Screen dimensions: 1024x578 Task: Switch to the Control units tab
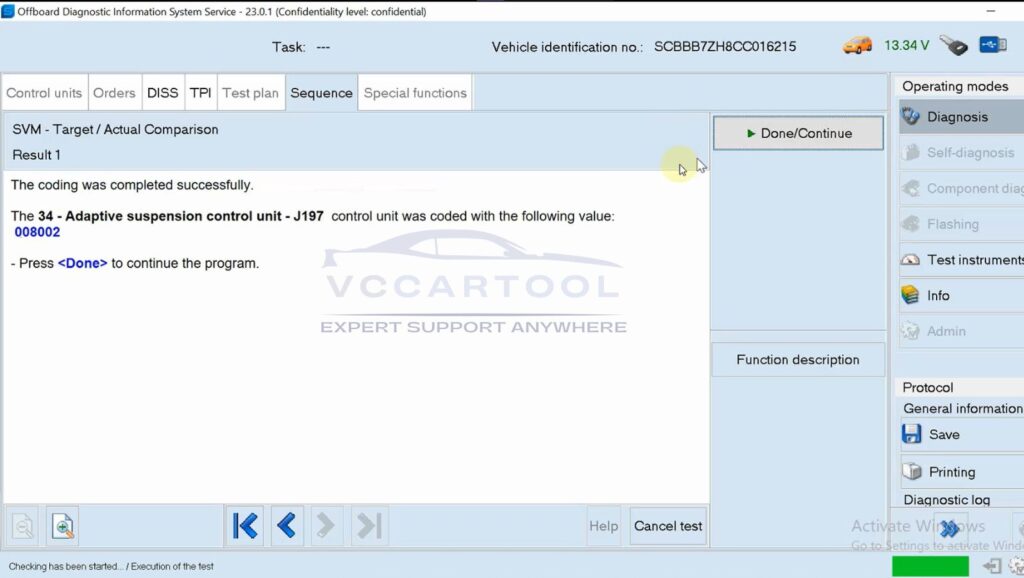pos(44,93)
